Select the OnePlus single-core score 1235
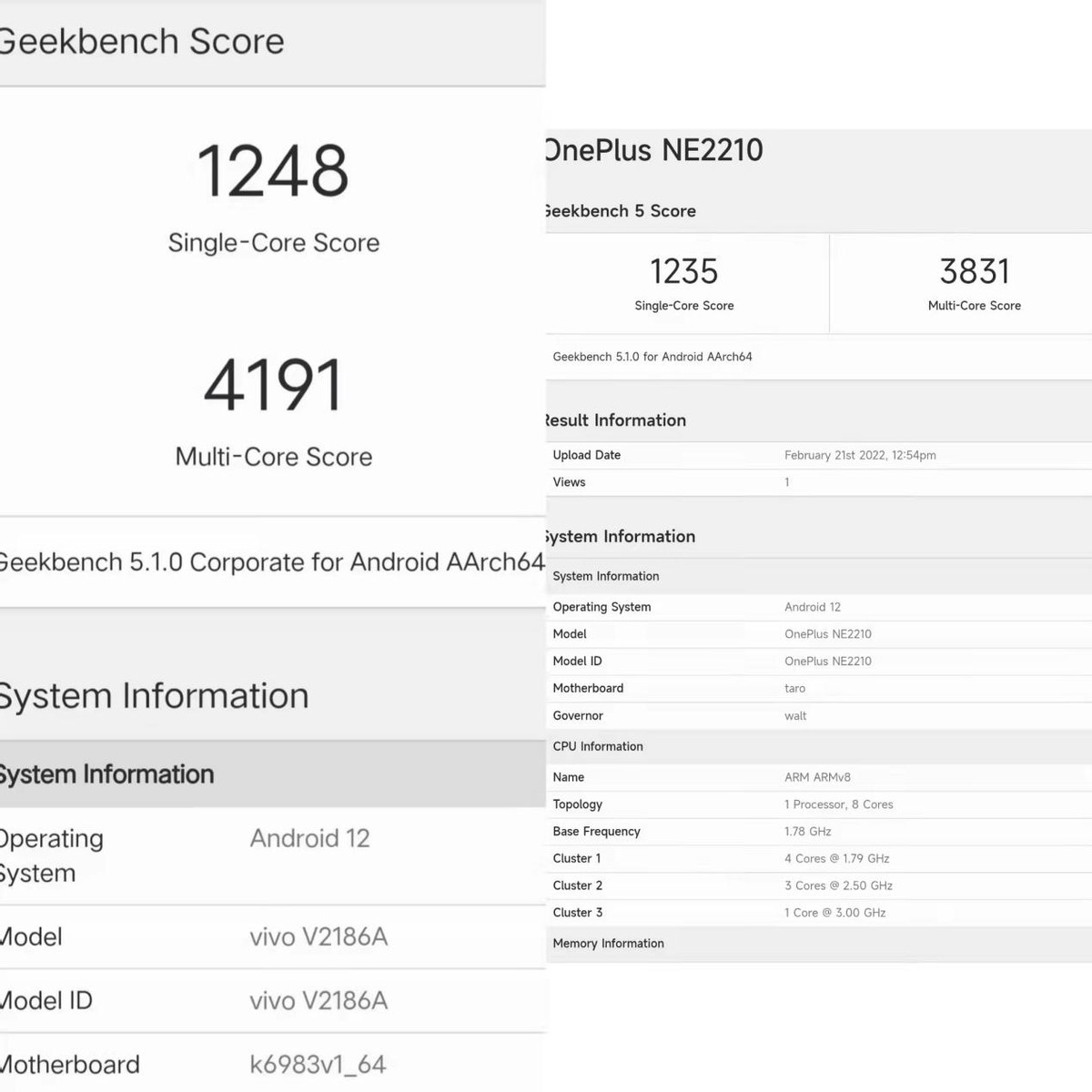Screen dimensions: 1092x1092 (684, 271)
